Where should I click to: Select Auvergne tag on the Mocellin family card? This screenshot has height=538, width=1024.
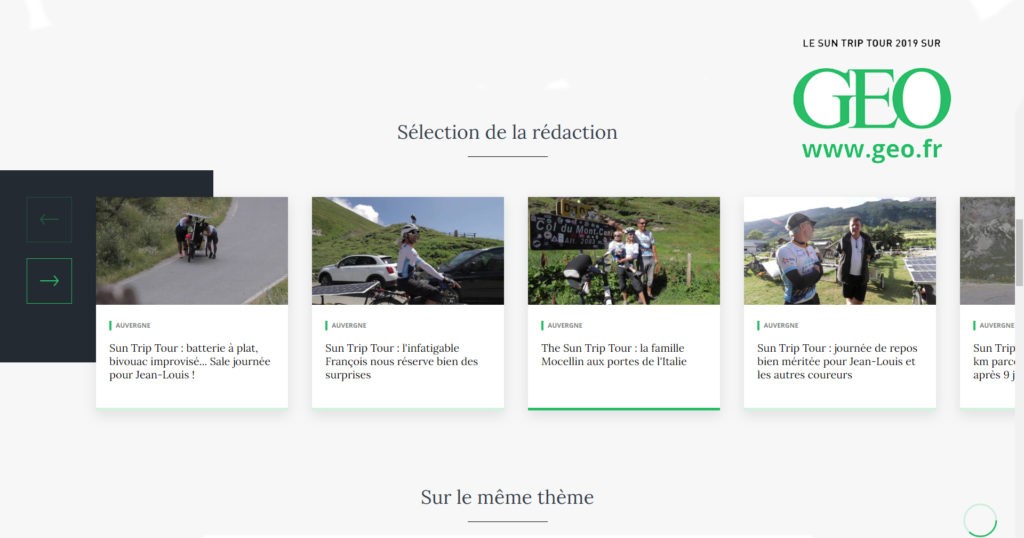(x=565, y=325)
